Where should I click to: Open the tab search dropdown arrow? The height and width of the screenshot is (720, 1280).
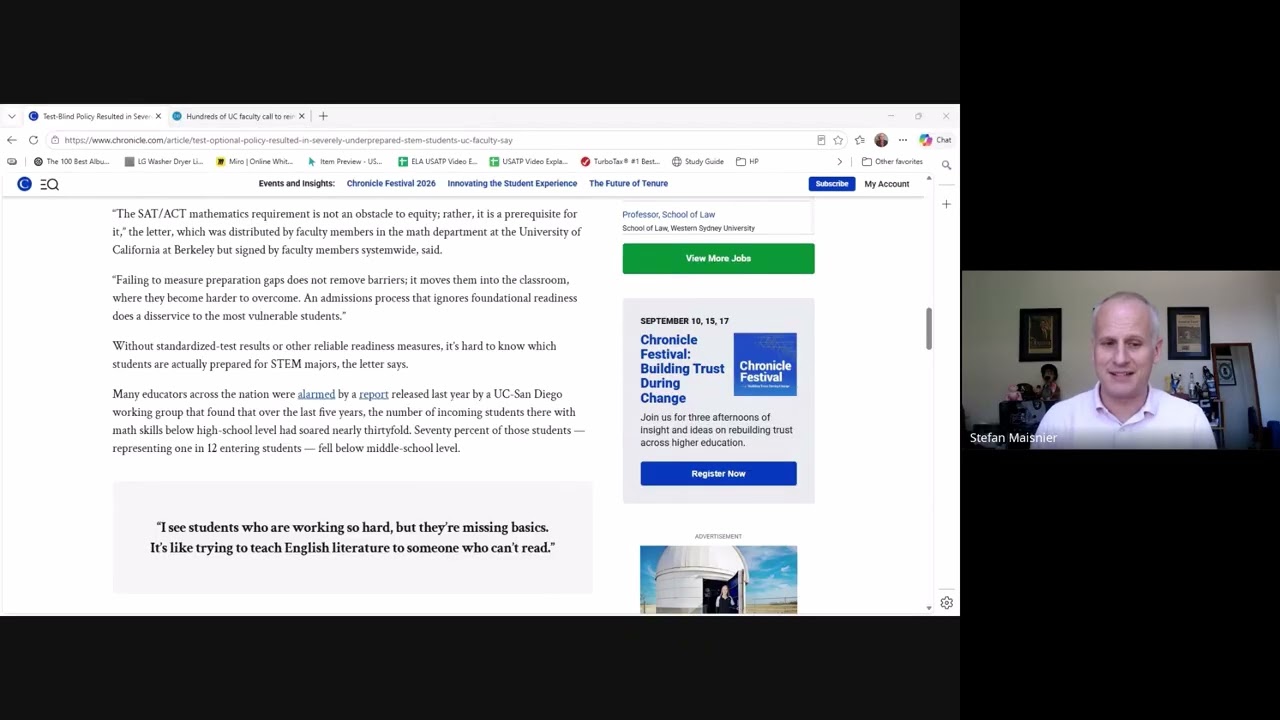[11, 116]
